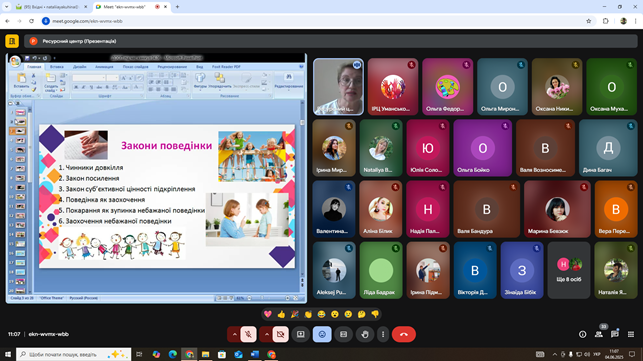Open the meeting details info icon
This screenshot has height=361, width=643.
pyautogui.click(x=582, y=334)
